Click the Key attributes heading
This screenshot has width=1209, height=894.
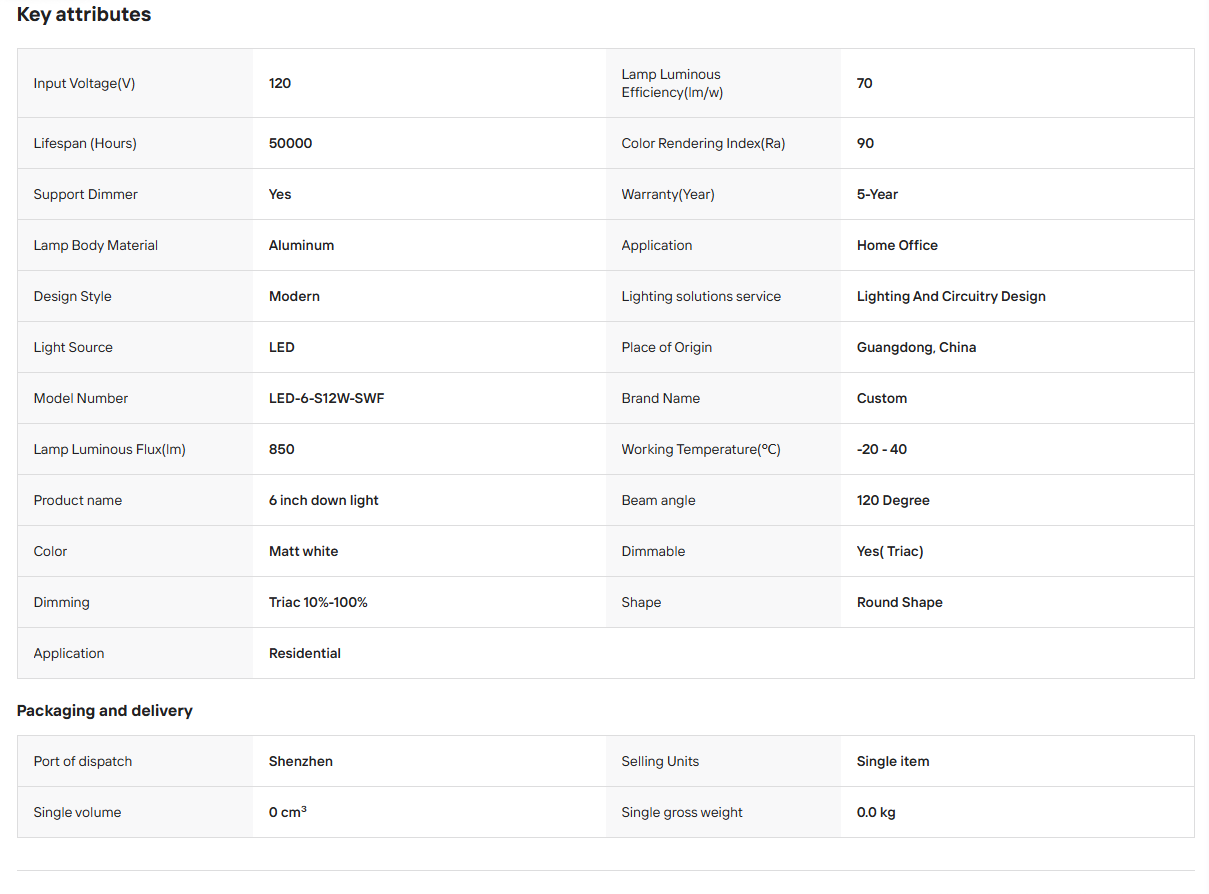coord(84,15)
